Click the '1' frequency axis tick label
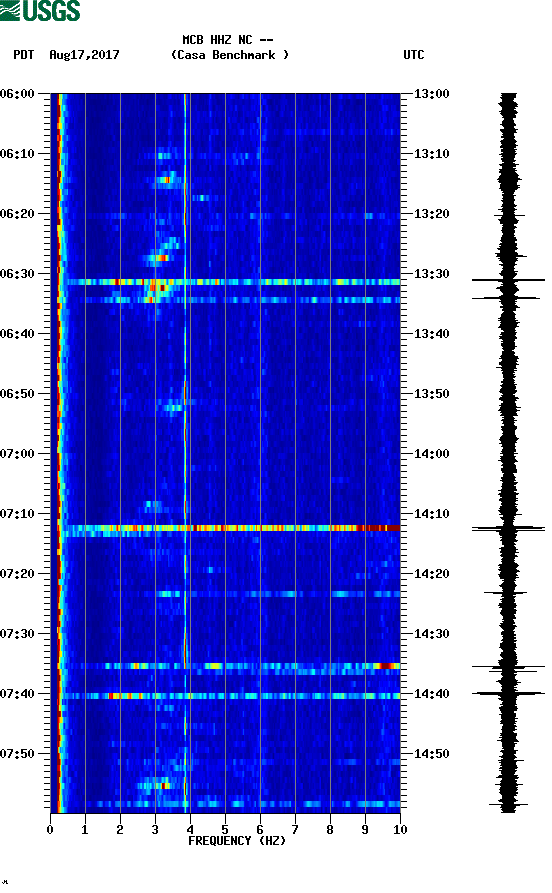The height and width of the screenshot is (893, 552). 85,830
